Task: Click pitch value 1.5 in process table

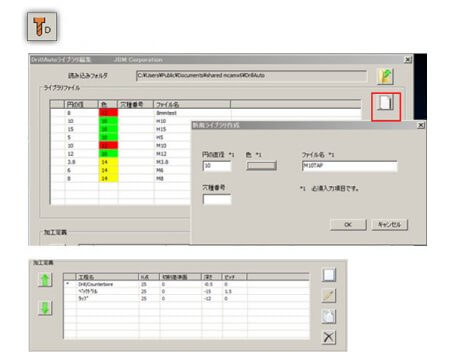Action: click(227, 292)
